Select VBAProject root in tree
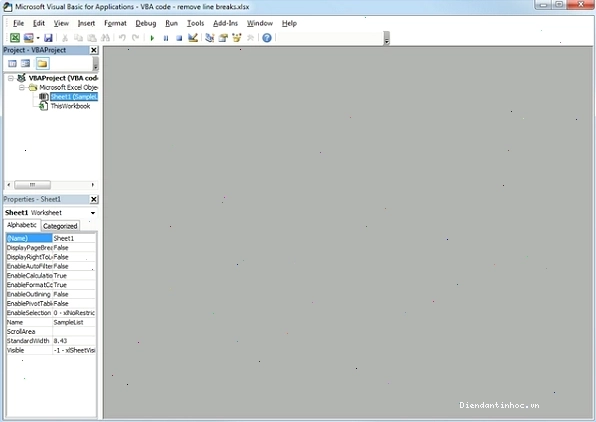 tap(63, 78)
